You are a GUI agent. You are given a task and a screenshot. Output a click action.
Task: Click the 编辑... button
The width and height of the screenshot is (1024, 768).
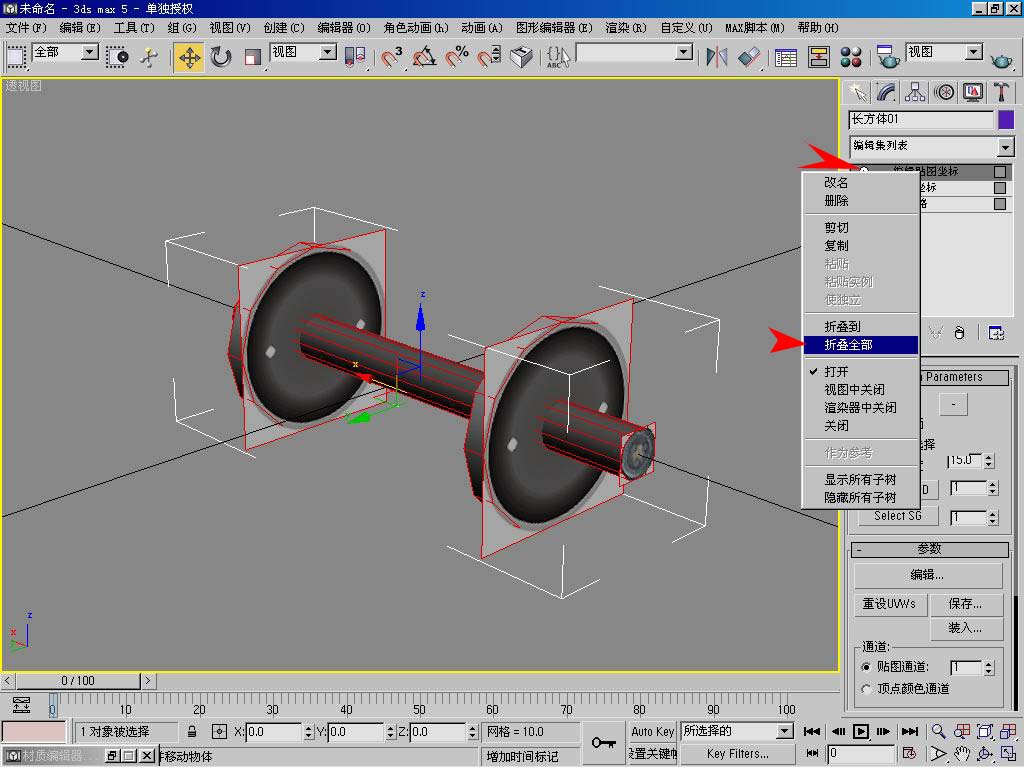[928, 575]
